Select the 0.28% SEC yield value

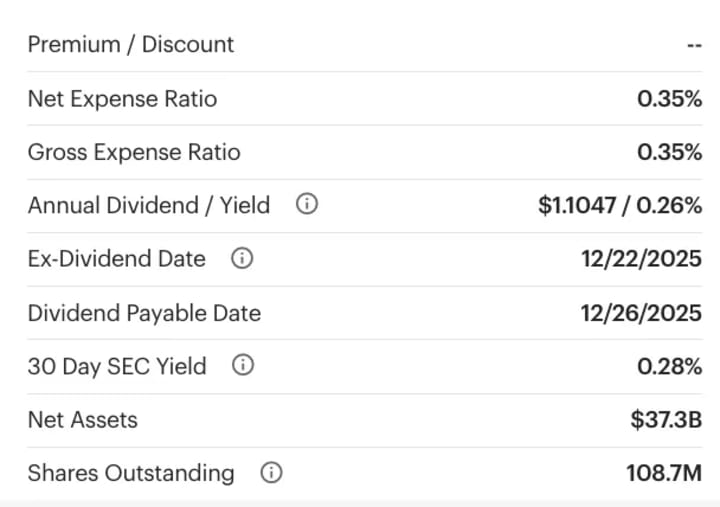click(669, 366)
